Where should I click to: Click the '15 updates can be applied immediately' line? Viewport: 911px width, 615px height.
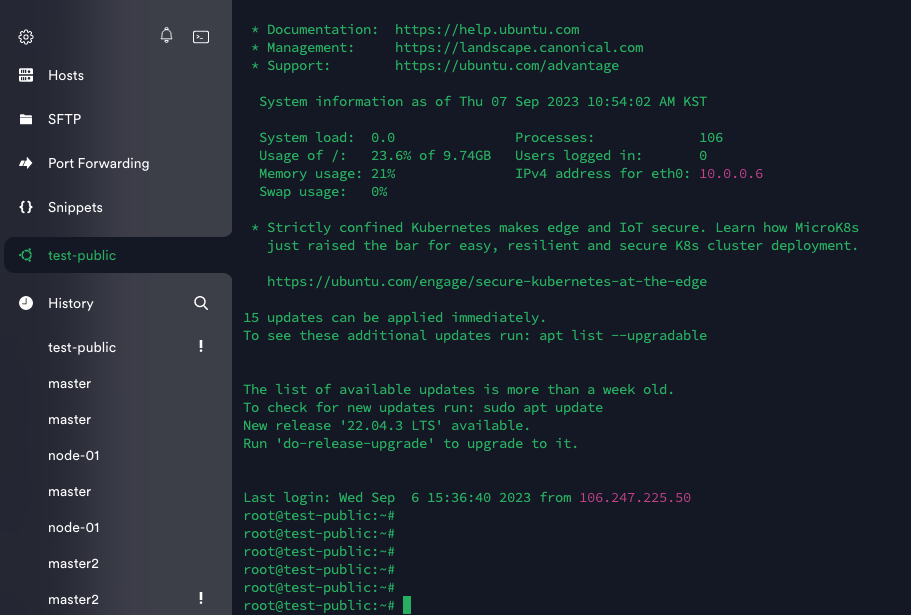coord(394,318)
